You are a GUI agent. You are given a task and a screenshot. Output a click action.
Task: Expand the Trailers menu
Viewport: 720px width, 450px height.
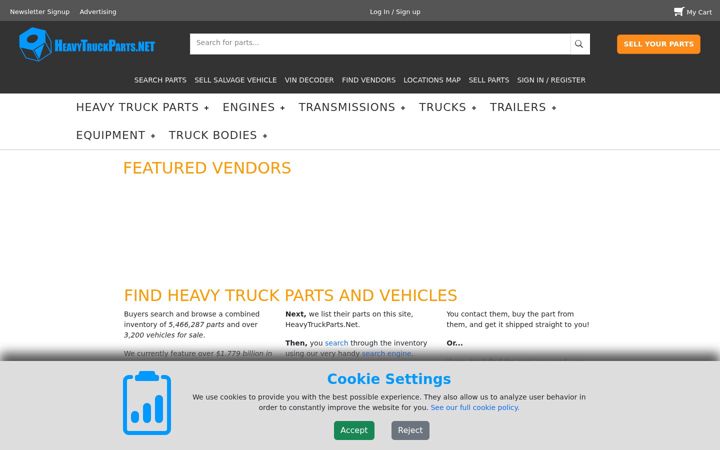tap(523, 107)
